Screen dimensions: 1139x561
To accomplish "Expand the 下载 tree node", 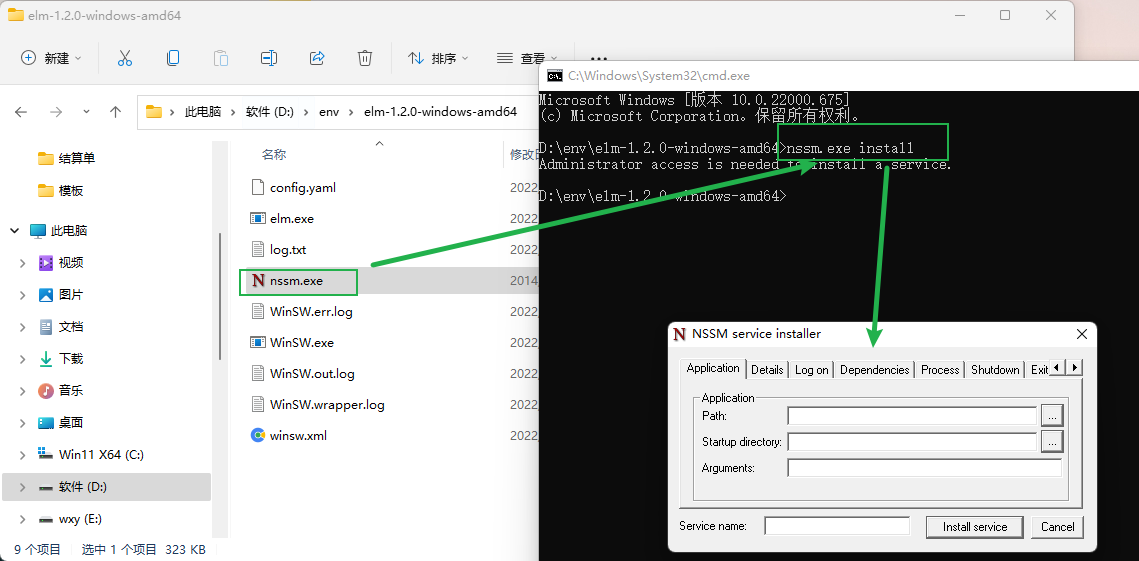I will [x=23, y=359].
